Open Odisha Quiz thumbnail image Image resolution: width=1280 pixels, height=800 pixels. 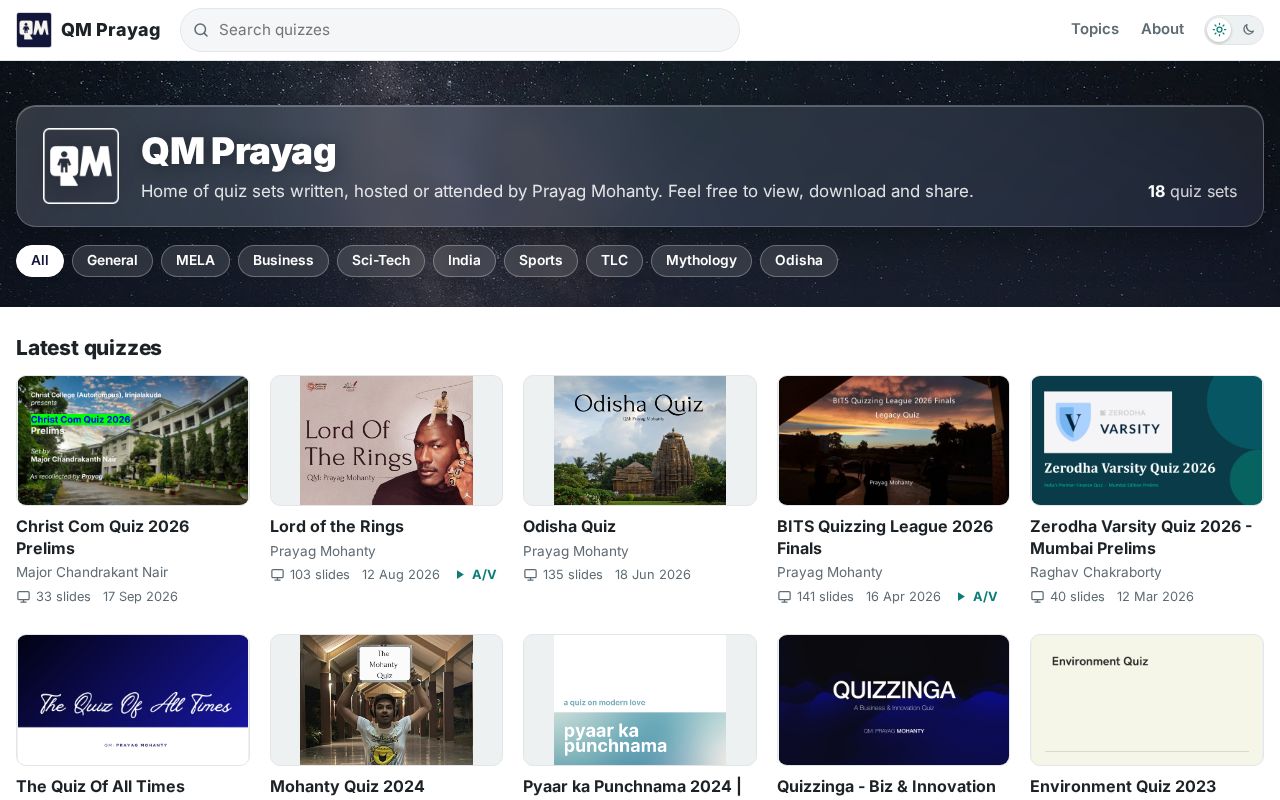tap(640, 440)
